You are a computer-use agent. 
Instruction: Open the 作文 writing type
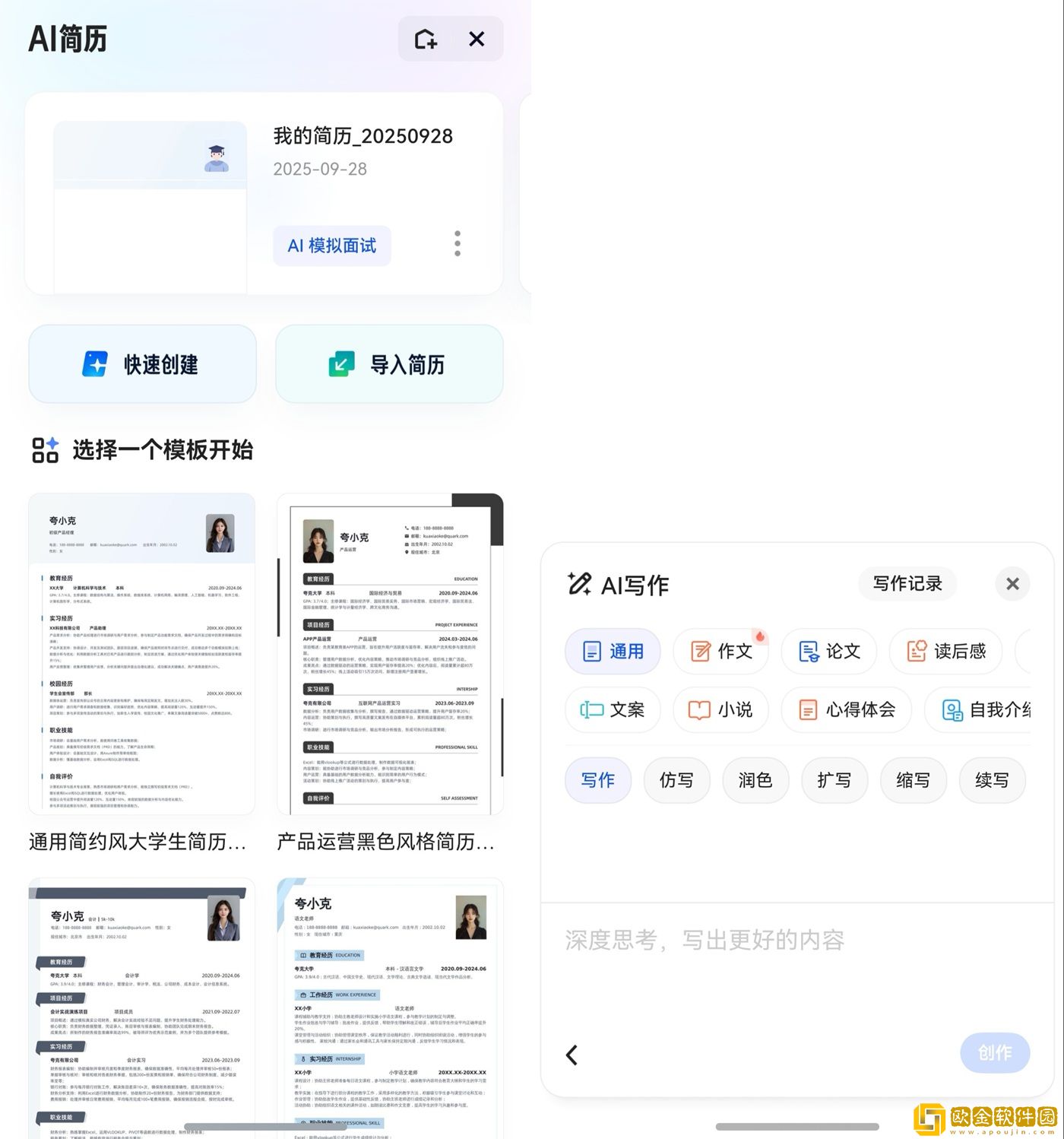point(720,652)
